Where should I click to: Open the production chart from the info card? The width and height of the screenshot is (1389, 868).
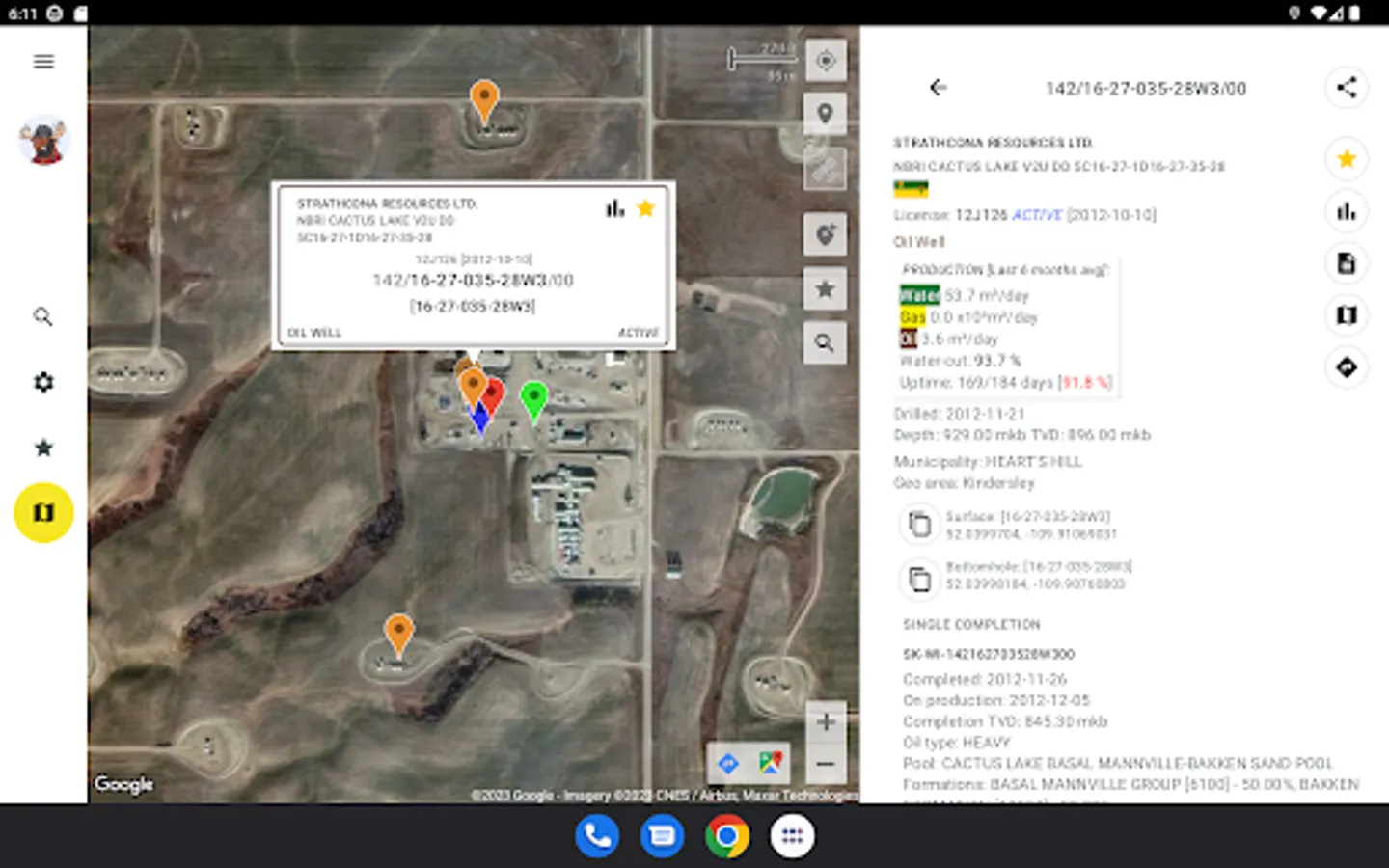click(x=615, y=208)
